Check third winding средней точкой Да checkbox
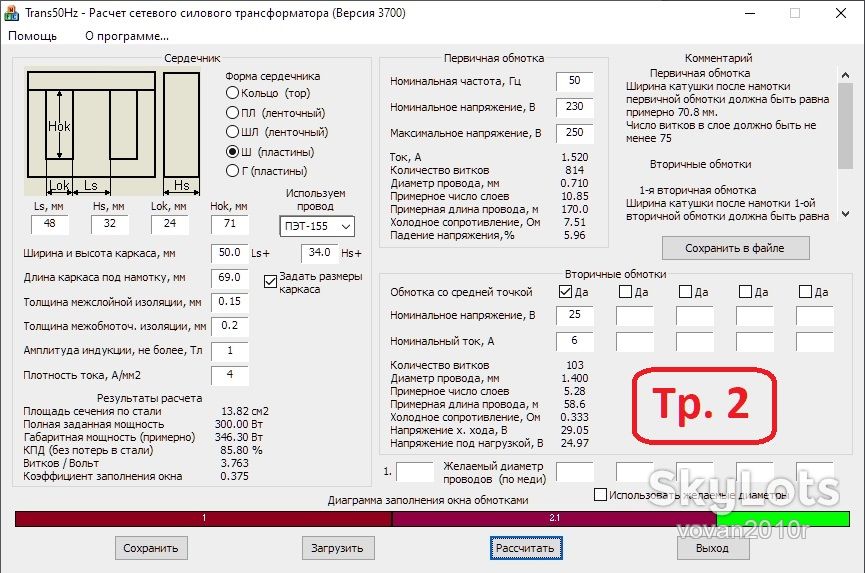The height and width of the screenshot is (573, 865). (x=686, y=291)
